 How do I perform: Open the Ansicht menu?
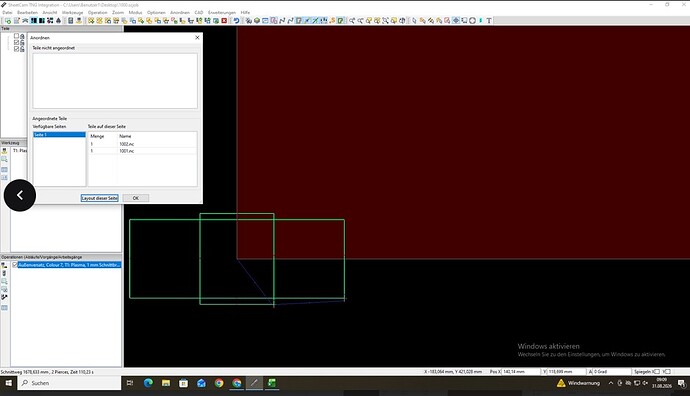pos(50,12)
